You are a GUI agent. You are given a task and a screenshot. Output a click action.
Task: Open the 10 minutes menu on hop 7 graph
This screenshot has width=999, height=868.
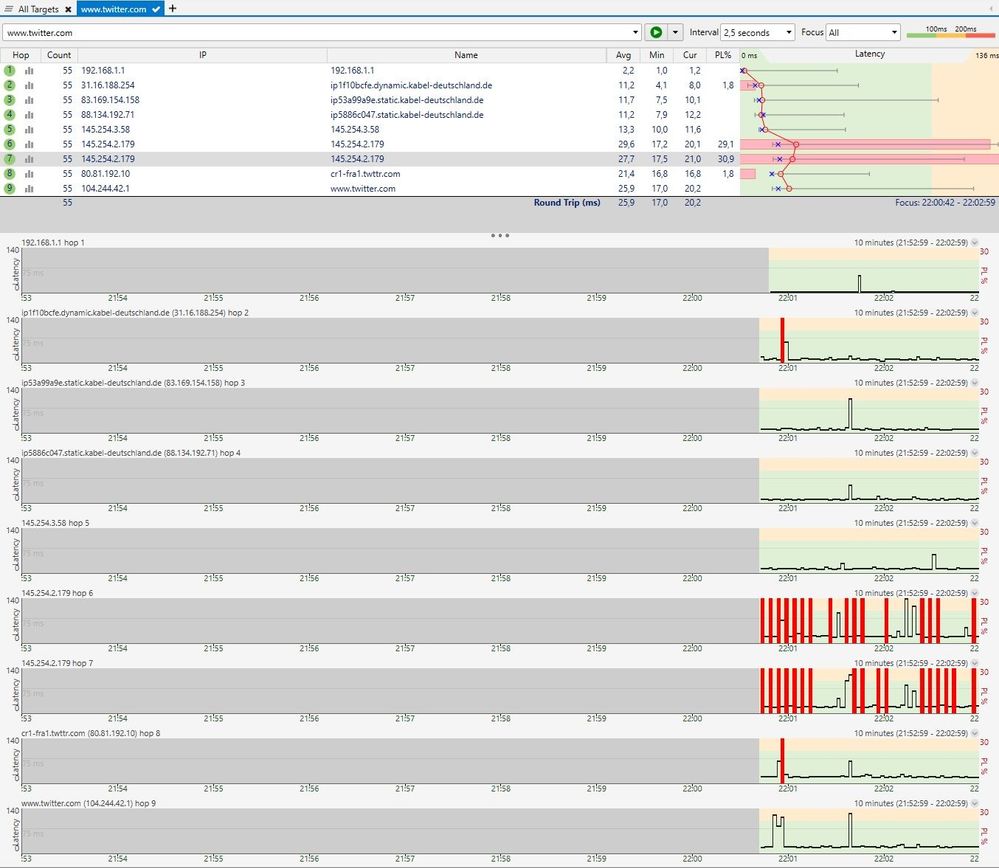click(x=974, y=663)
